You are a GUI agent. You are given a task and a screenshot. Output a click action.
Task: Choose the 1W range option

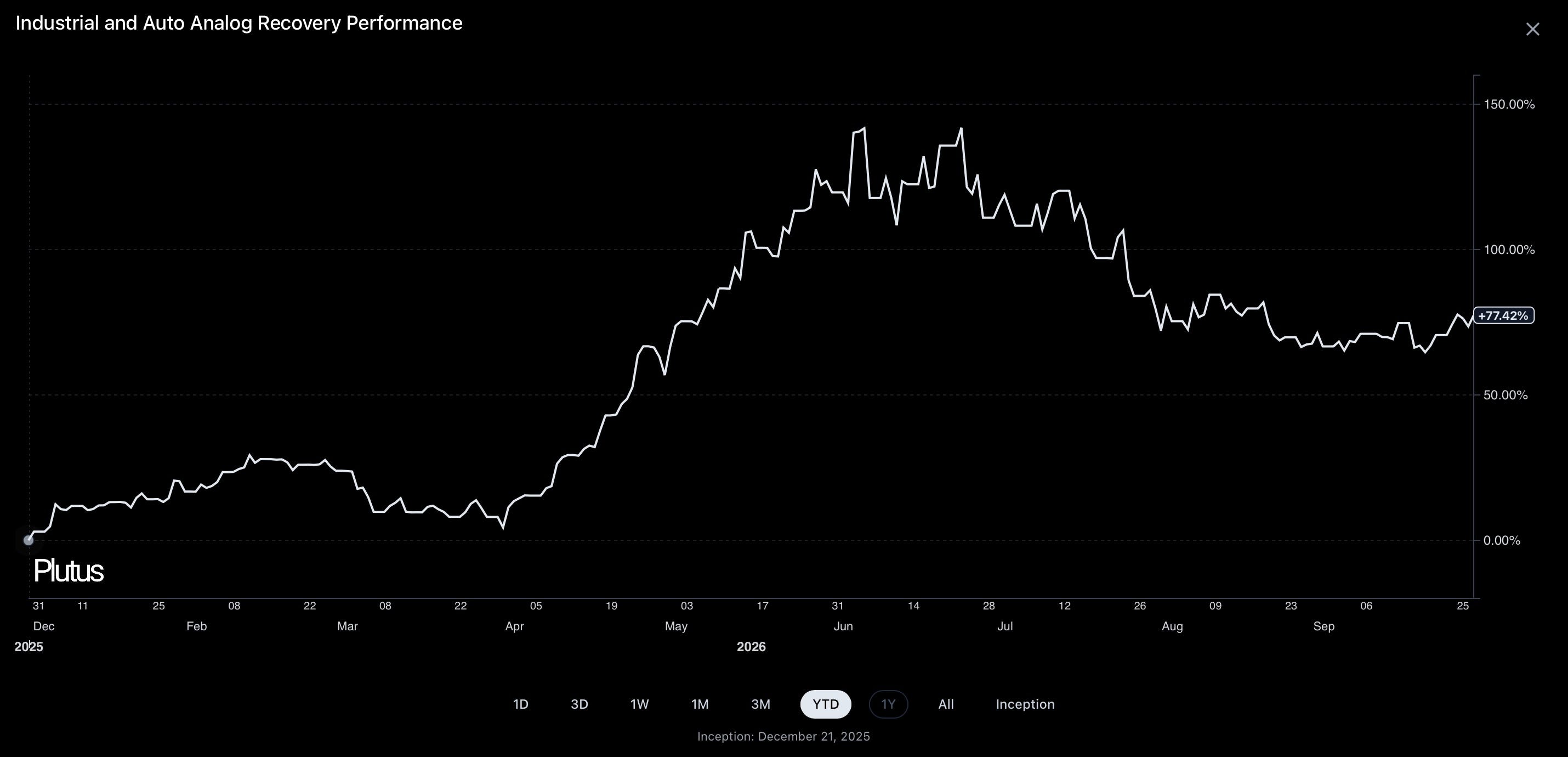pos(639,704)
